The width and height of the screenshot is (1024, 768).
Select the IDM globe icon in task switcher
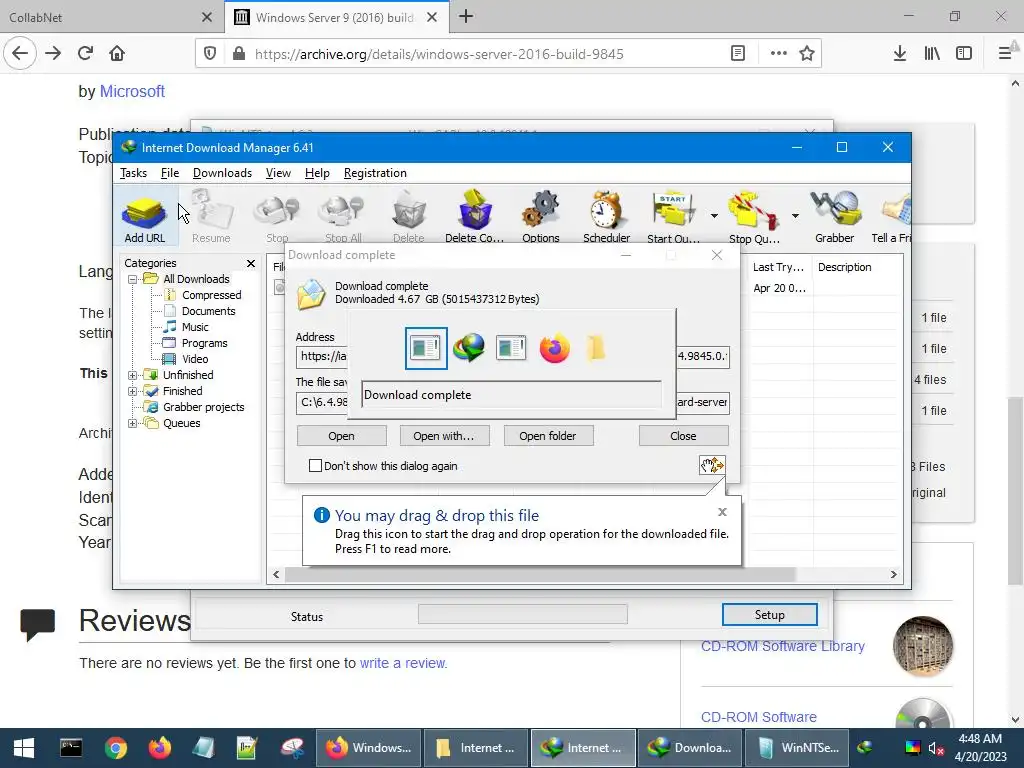coord(469,348)
